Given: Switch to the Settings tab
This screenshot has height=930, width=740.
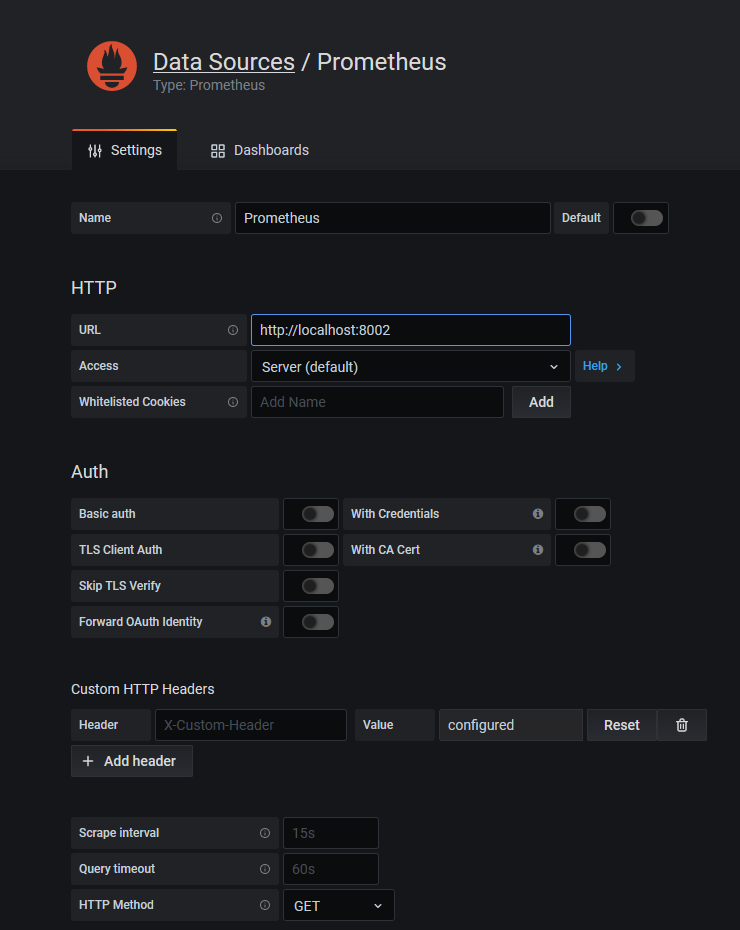Looking at the screenshot, I should (x=125, y=150).
